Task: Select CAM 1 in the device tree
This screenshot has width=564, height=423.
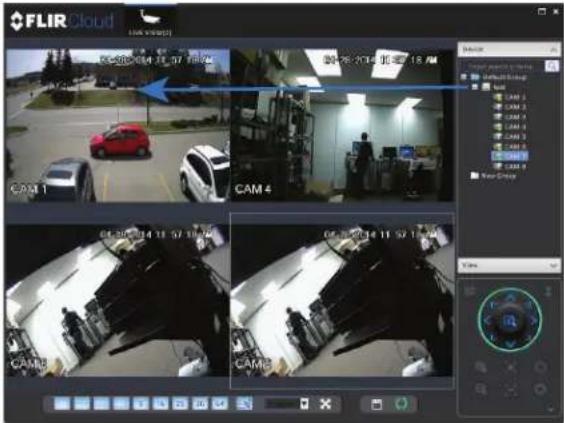Action: (x=510, y=97)
